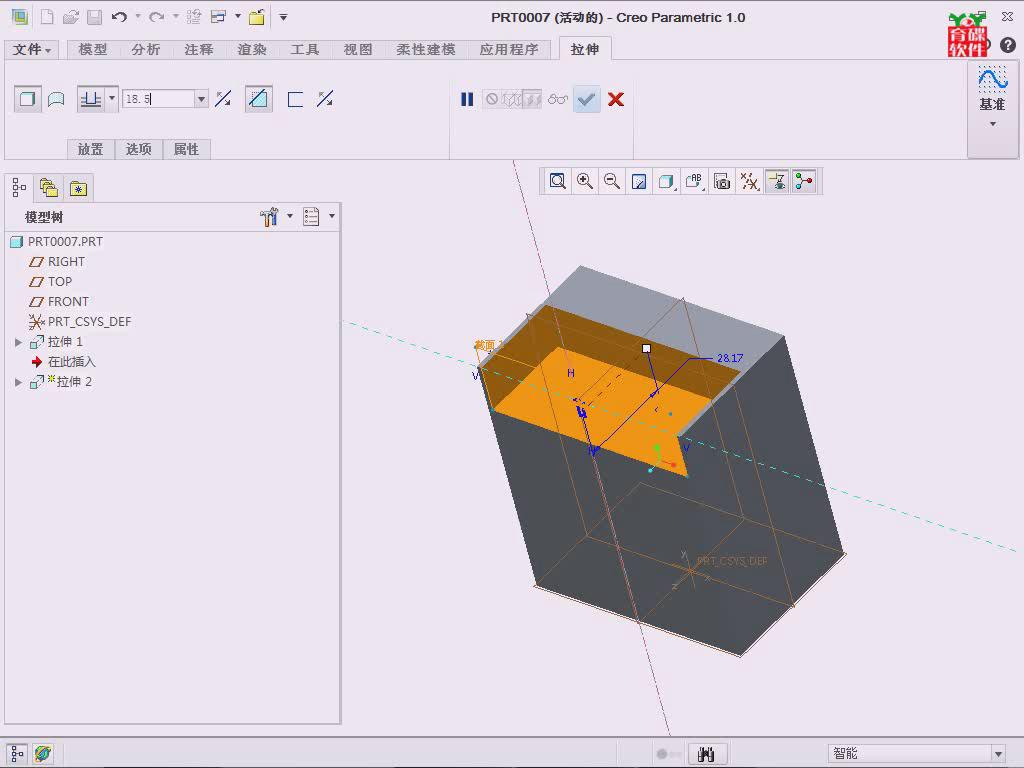Open the model tree show options icon
Image resolution: width=1024 pixels, height=768 pixels.
(311, 216)
